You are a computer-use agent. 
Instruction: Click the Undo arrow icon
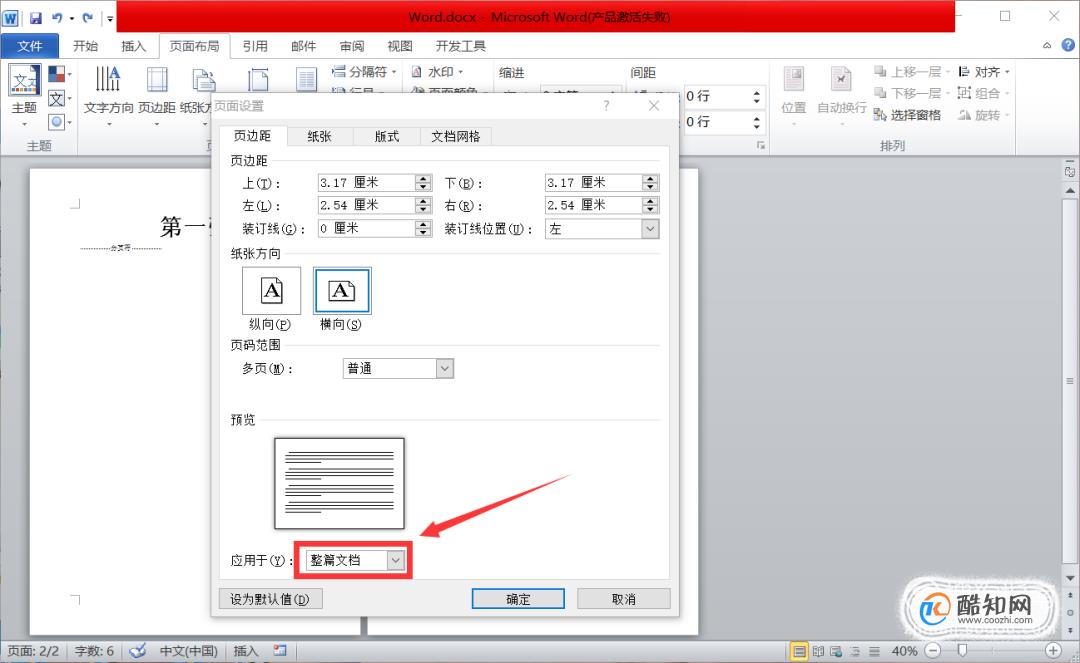click(x=57, y=18)
